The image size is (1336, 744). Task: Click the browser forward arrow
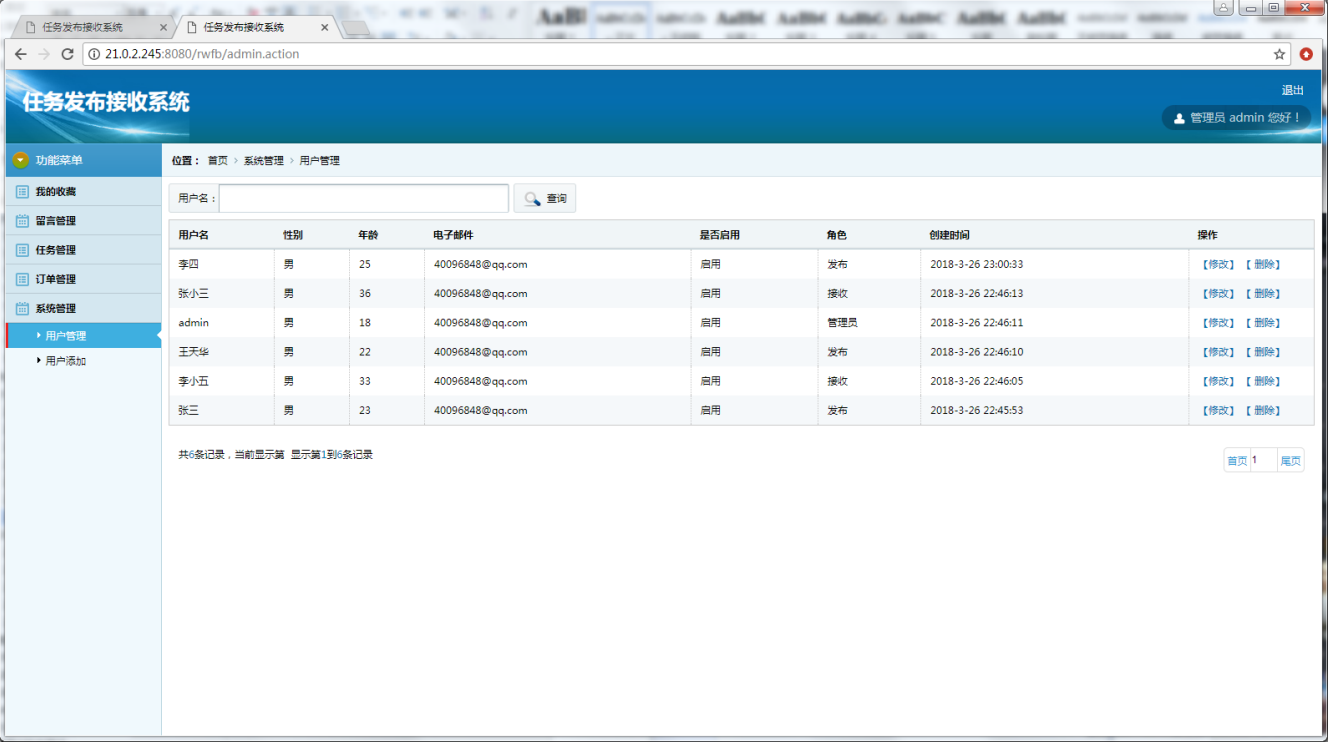pos(43,54)
